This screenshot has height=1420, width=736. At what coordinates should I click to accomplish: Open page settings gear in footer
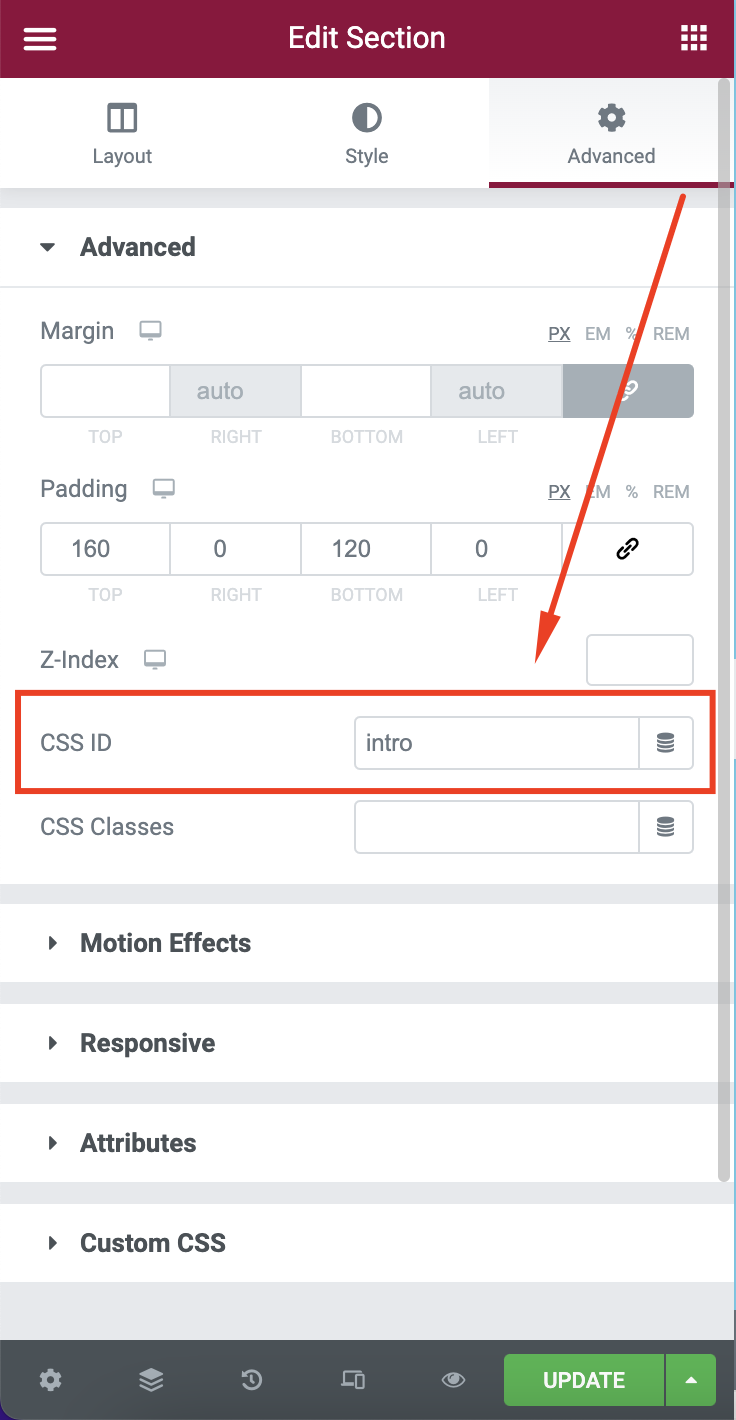tap(50, 1380)
